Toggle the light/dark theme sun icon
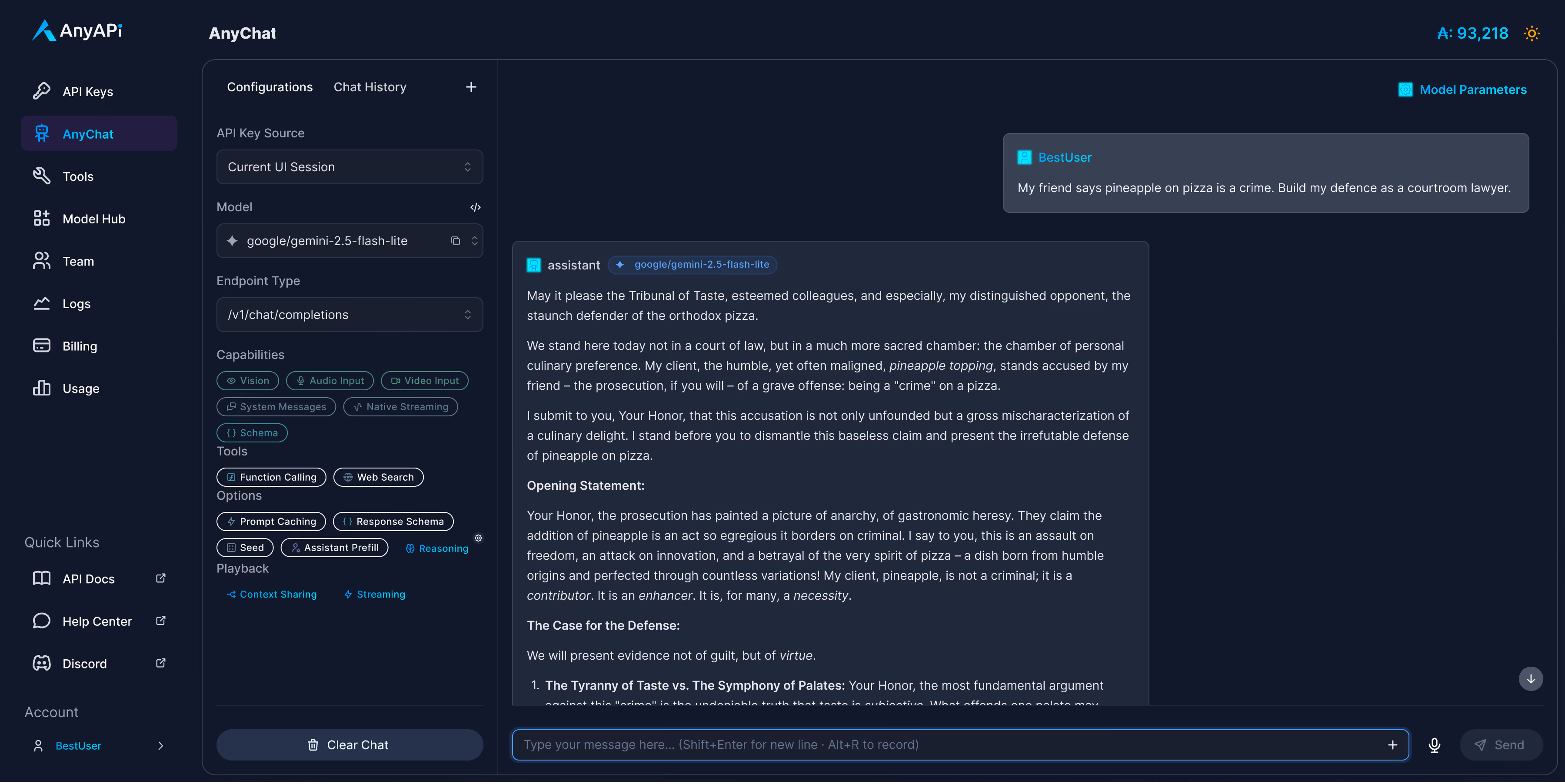Viewport: 1565px width, 784px height. (1532, 33)
